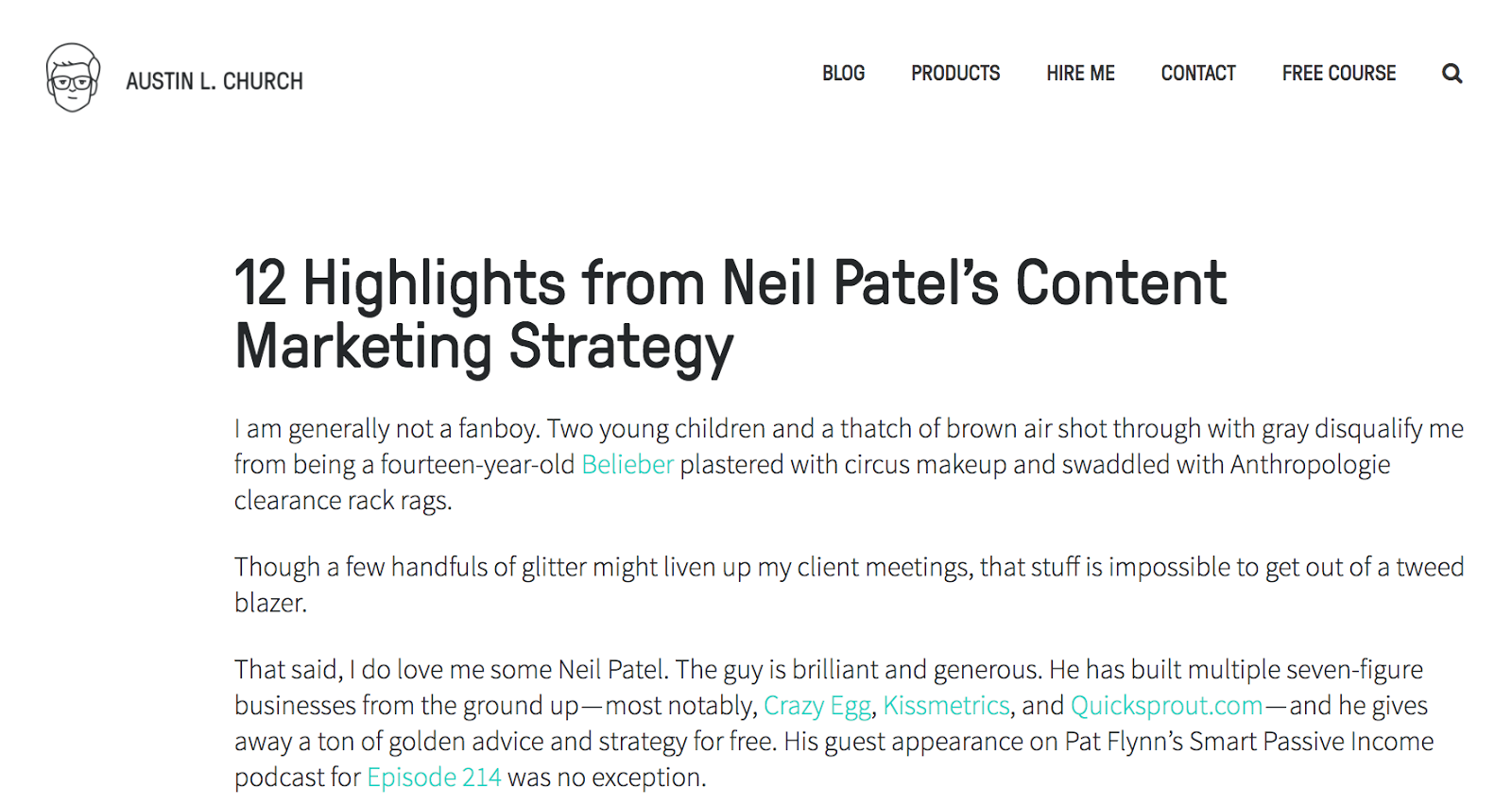The height and width of the screenshot is (805, 1512).
Task: Navigate to the Contact menu item
Action: pyautogui.click(x=1198, y=74)
